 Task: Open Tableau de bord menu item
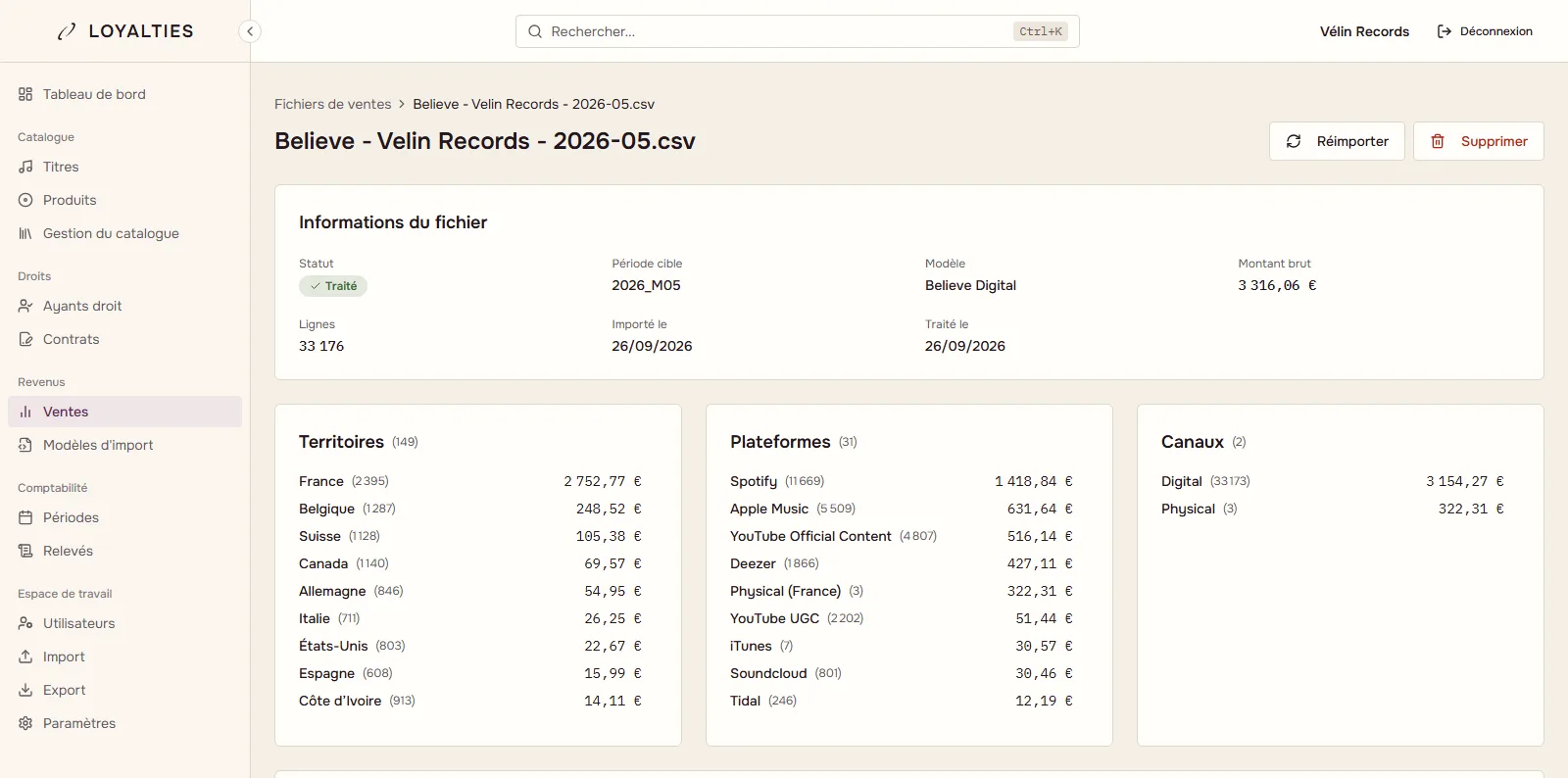[94, 94]
